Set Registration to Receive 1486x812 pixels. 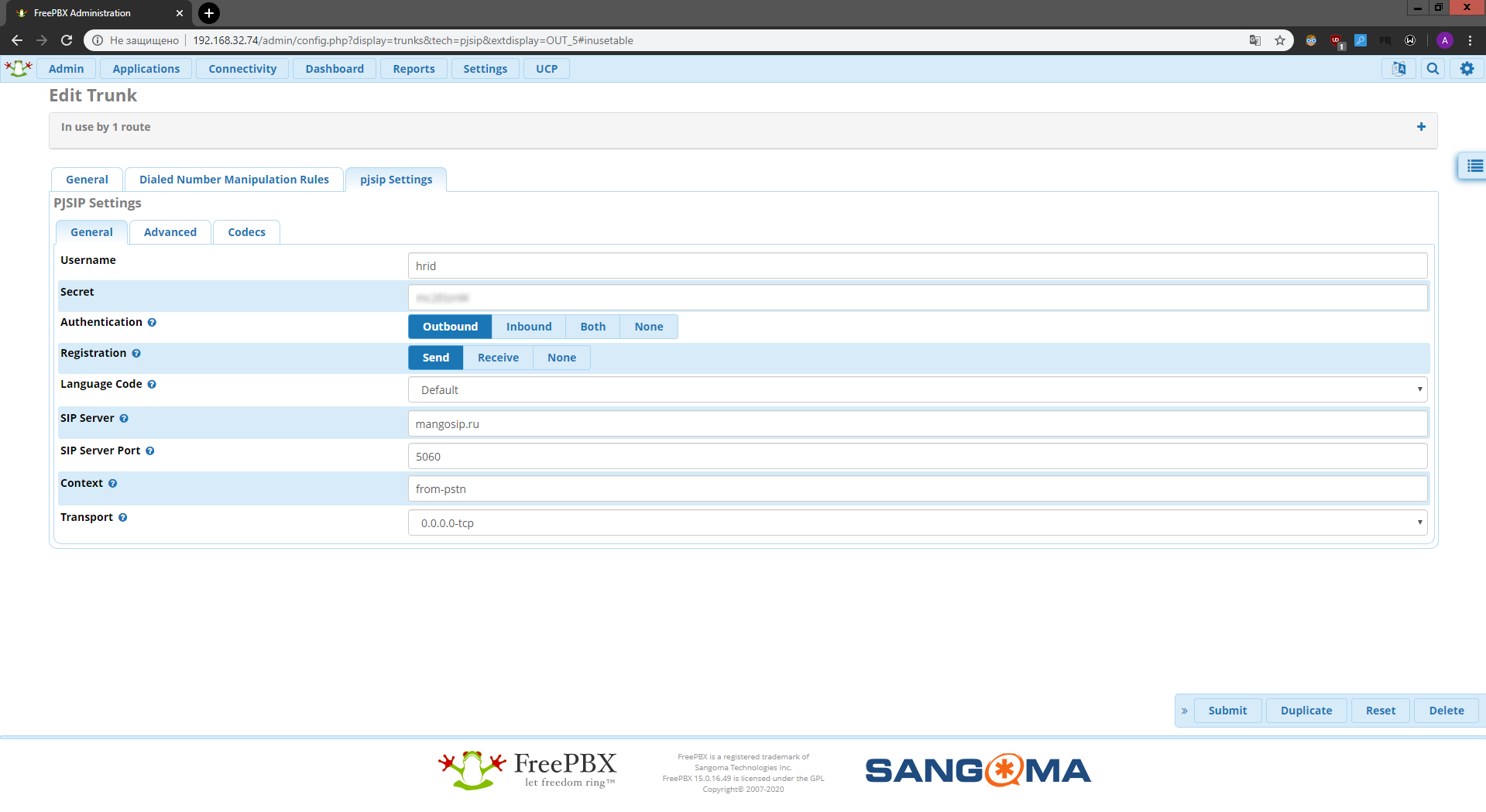[x=498, y=358]
